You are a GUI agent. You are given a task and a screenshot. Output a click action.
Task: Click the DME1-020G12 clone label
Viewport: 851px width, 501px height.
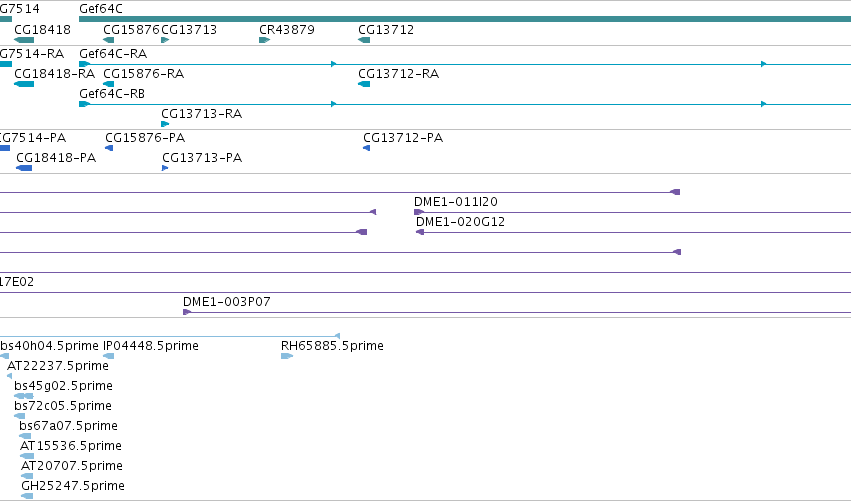(x=460, y=221)
